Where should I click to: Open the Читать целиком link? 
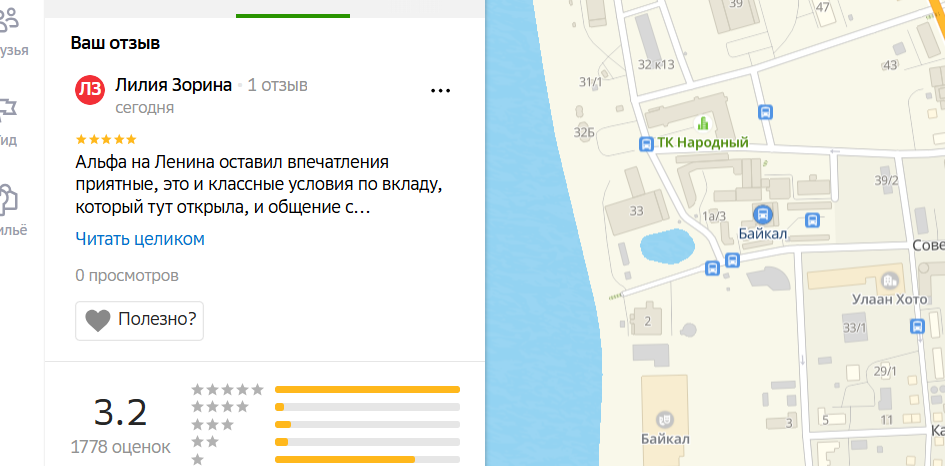(140, 239)
